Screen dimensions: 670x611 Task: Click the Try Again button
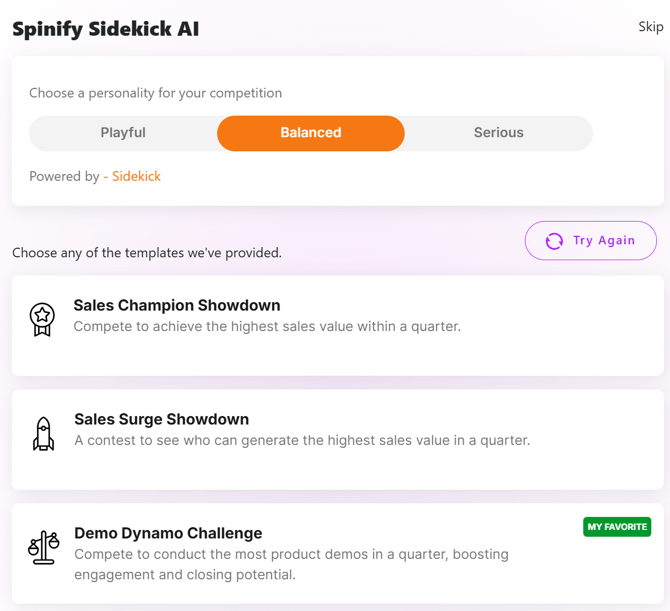591,241
